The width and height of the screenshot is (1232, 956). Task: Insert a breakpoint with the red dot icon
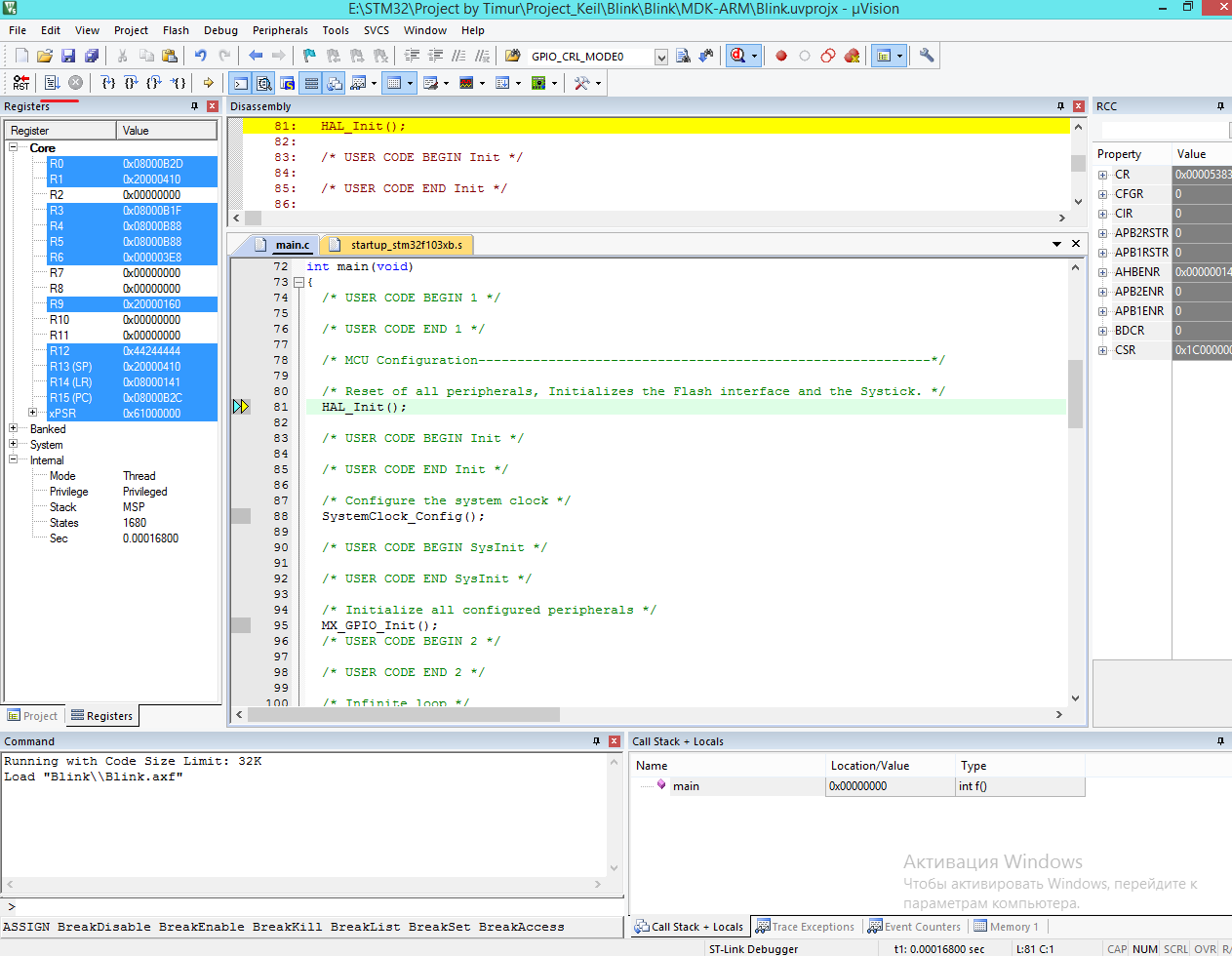click(781, 56)
